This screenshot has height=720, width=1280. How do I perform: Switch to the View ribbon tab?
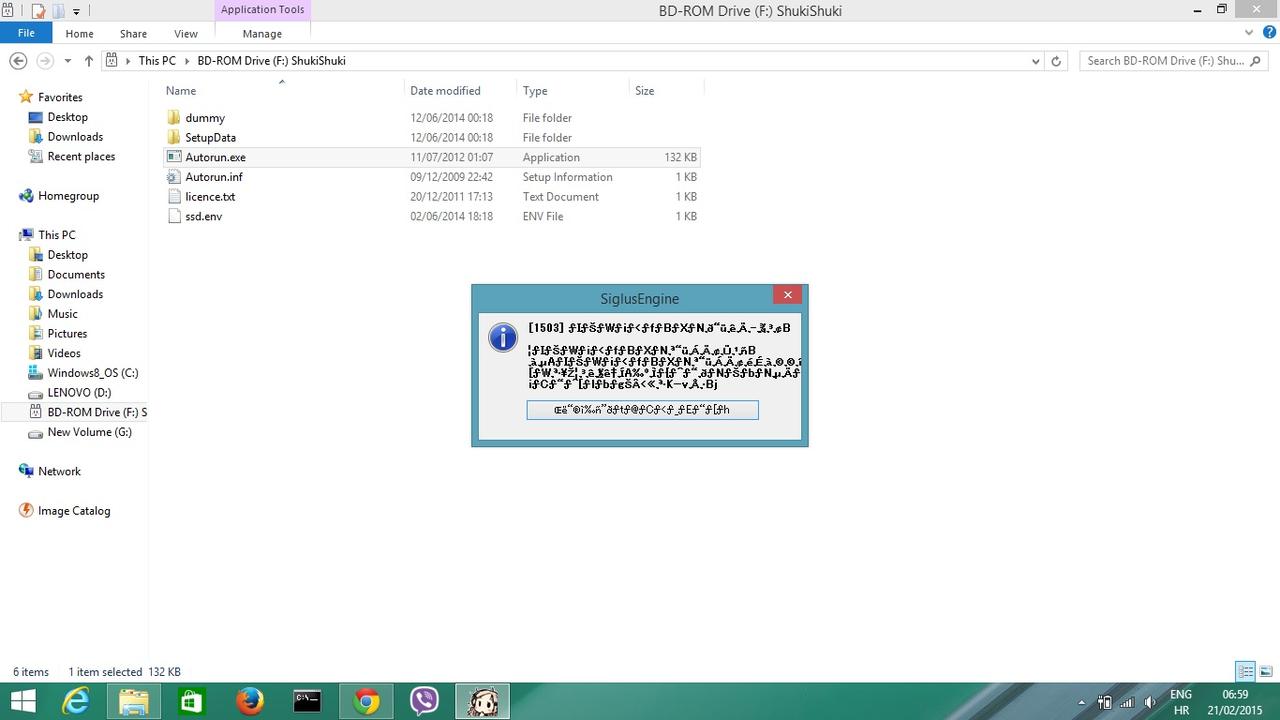click(x=186, y=33)
